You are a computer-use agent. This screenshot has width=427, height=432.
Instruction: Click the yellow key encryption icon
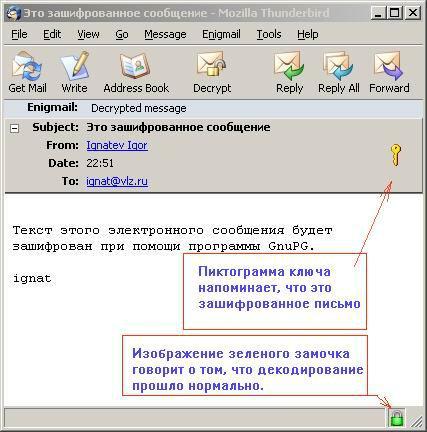click(396, 155)
